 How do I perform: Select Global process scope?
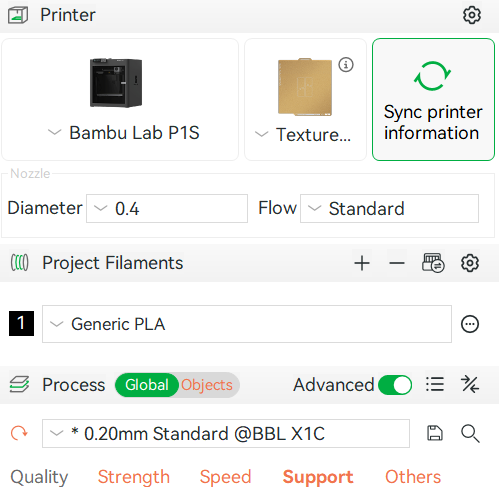147,385
